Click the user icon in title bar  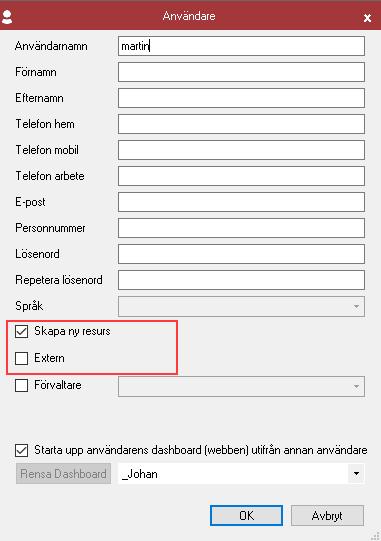point(7,17)
